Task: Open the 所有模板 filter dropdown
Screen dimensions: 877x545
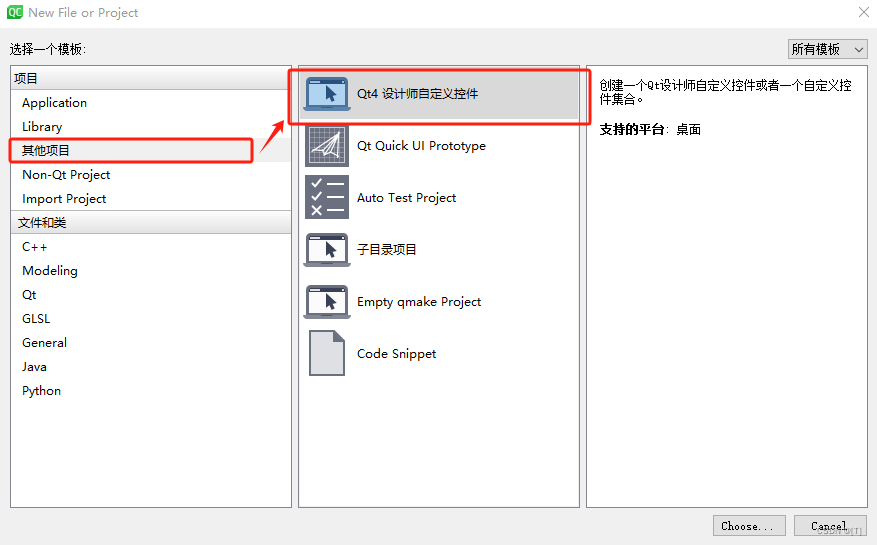Action: pyautogui.click(x=827, y=49)
